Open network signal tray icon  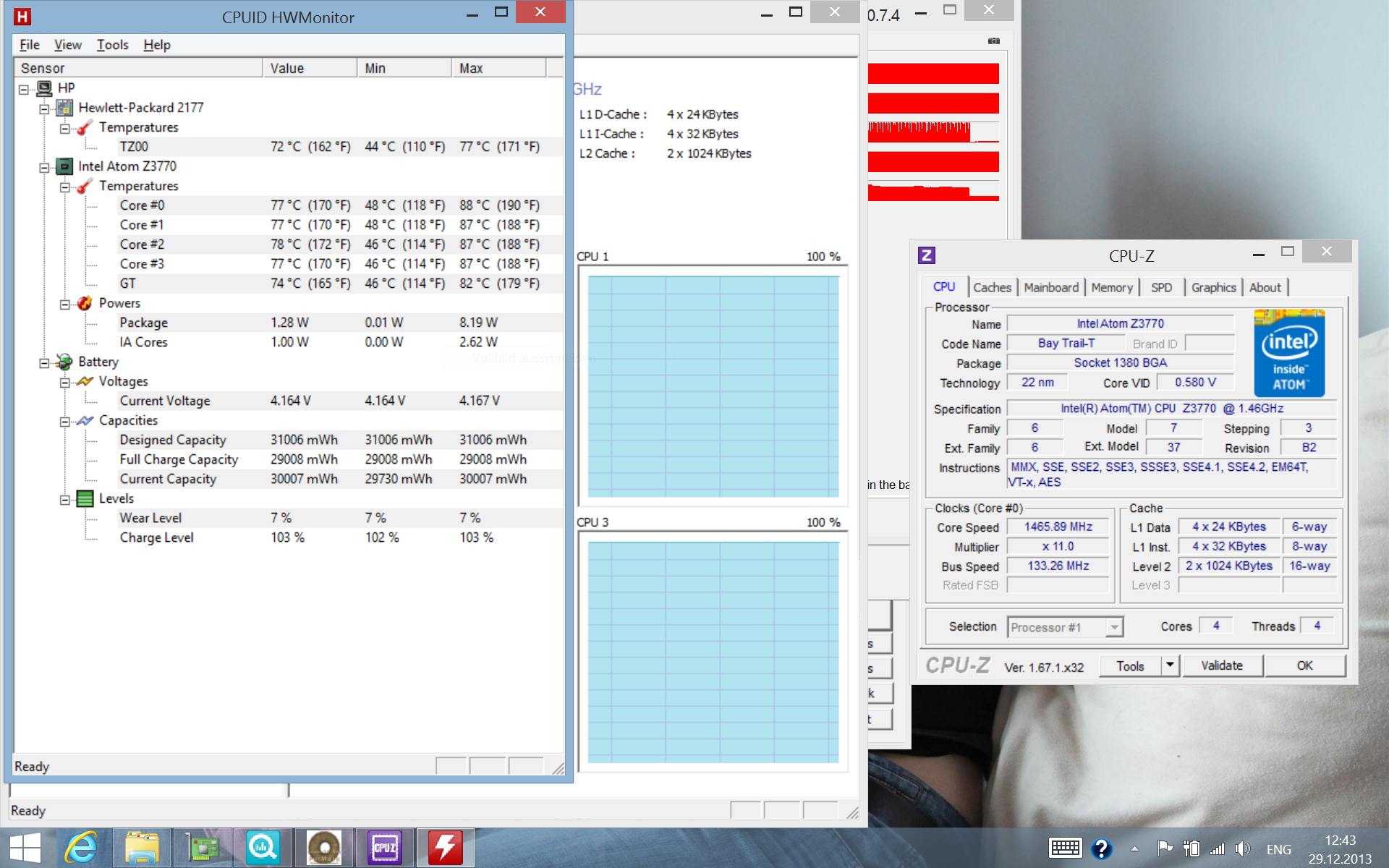click(1218, 849)
